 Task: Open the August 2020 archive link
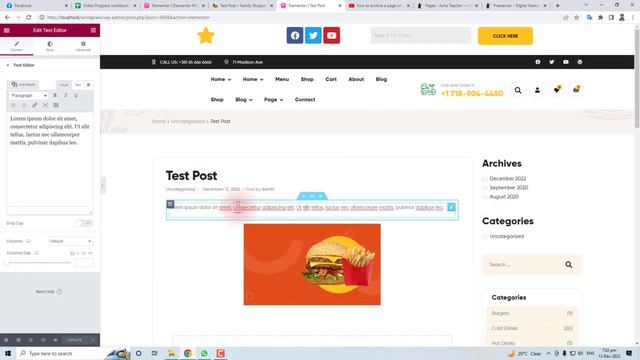(x=504, y=197)
